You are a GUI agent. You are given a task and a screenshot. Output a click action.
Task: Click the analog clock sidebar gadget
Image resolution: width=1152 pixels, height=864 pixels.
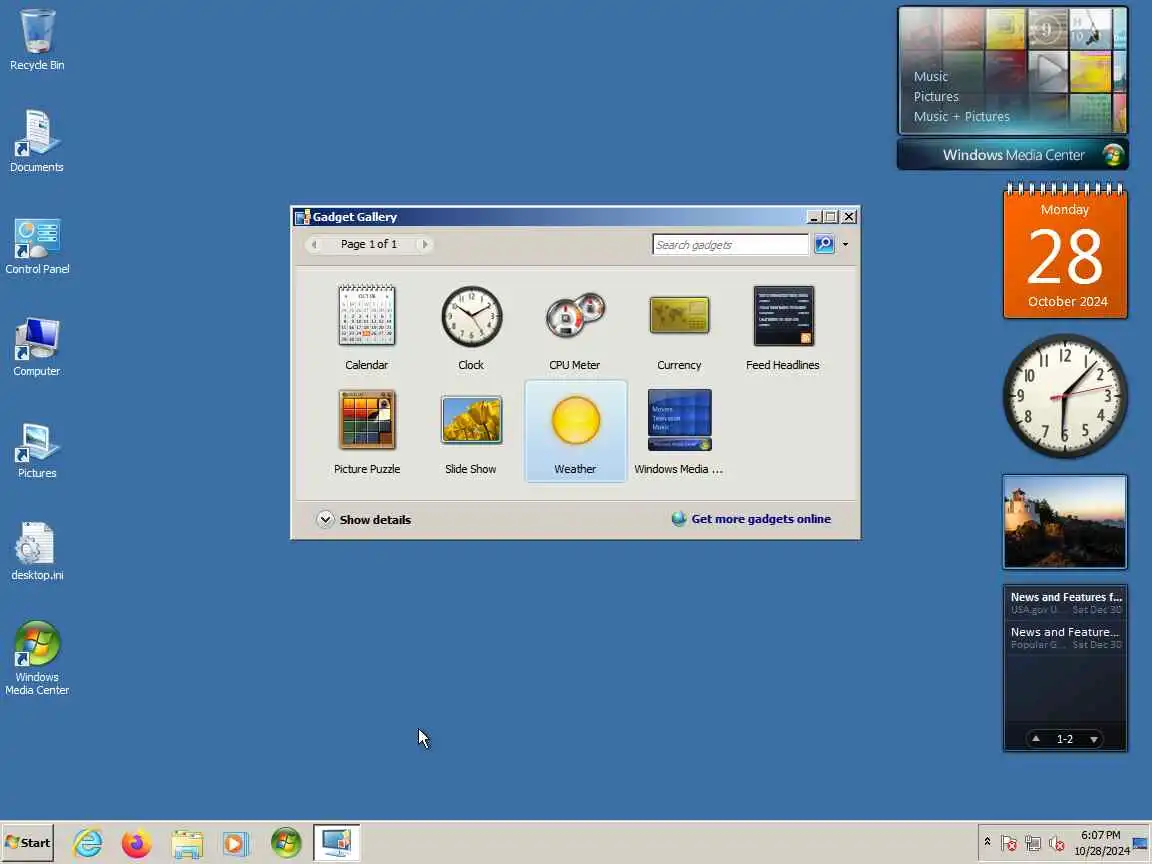point(1065,396)
